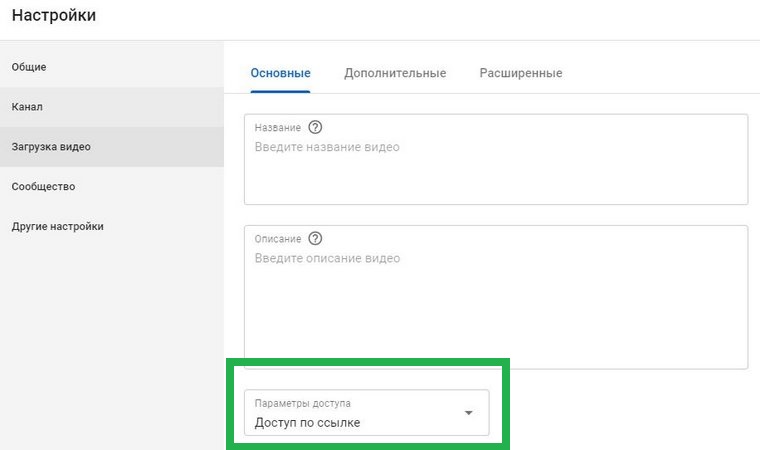Open Общие settings in the sidebar
Viewport: 760px width, 450px height.
(29, 67)
